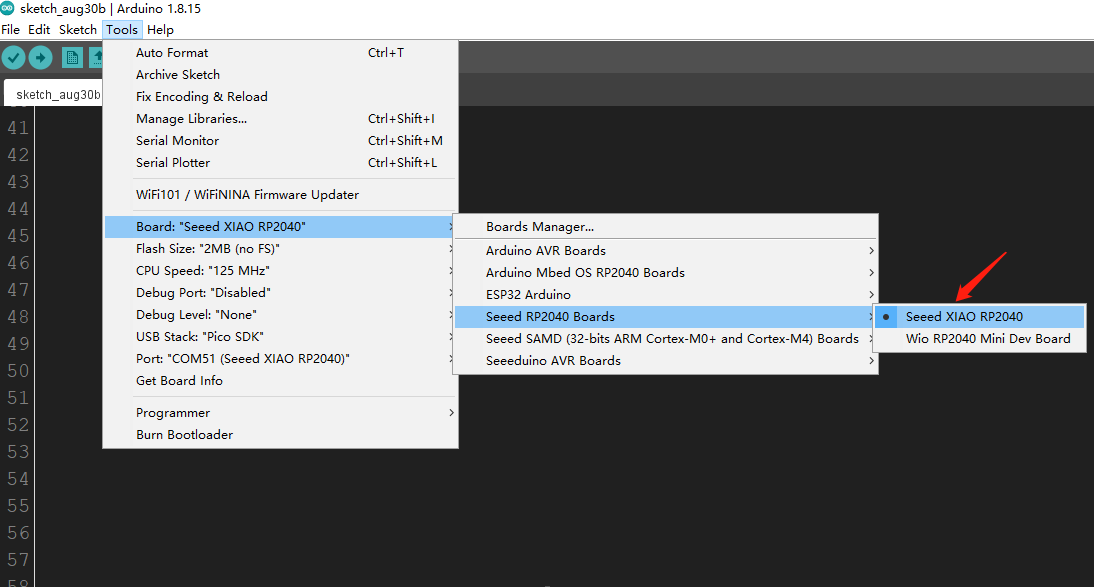Open the Debug Level submenu

click(x=280, y=315)
